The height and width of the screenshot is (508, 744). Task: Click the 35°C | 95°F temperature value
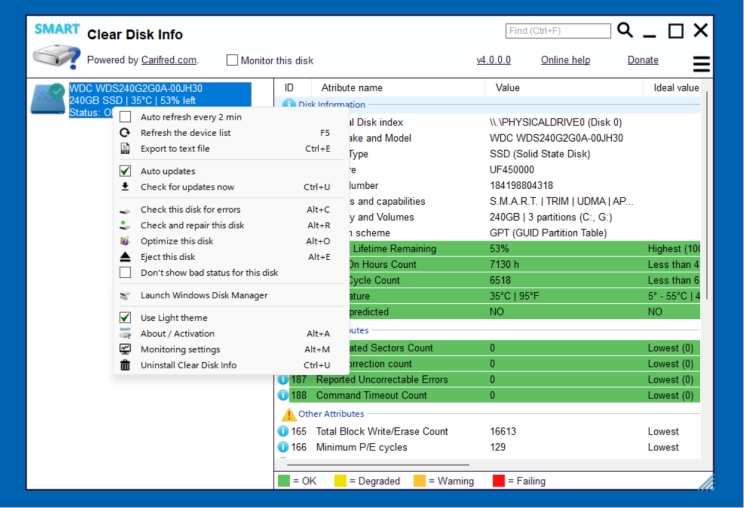tap(514, 296)
